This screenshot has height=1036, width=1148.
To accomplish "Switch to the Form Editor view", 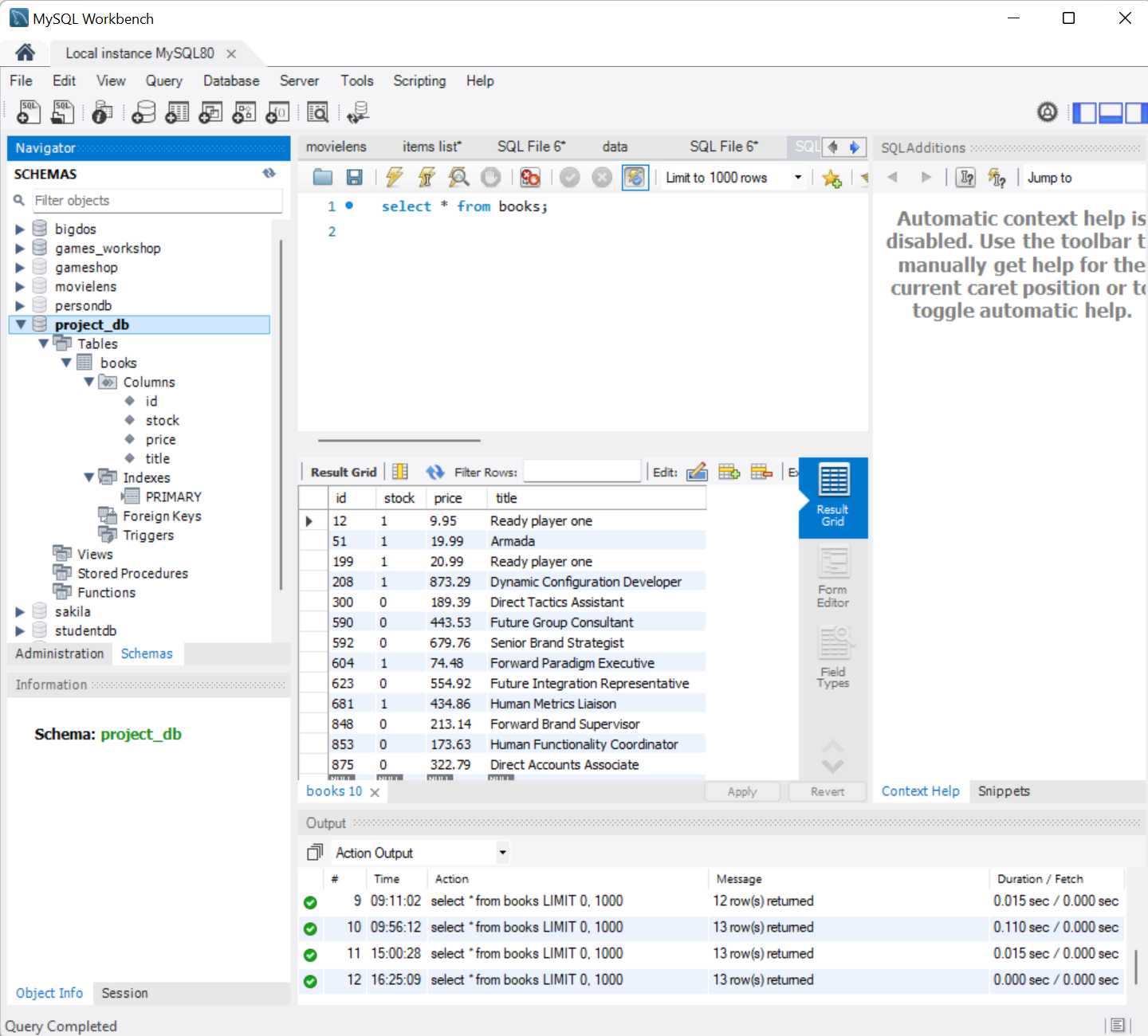I will tap(832, 575).
